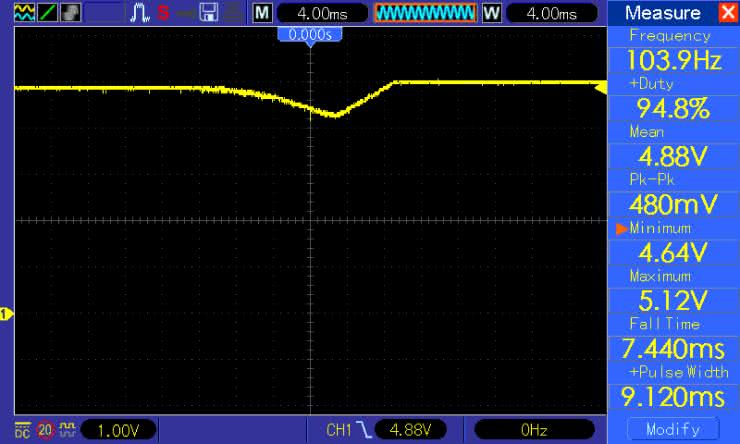Click the 0.000s horizontal trigger position marker

click(309, 35)
